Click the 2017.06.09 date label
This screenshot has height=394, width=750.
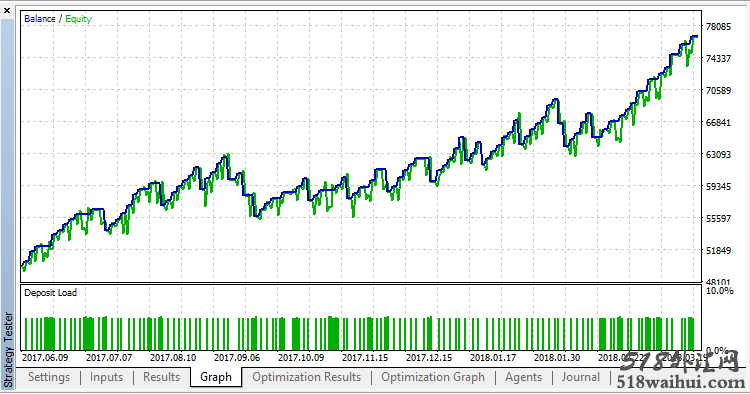tap(45, 358)
